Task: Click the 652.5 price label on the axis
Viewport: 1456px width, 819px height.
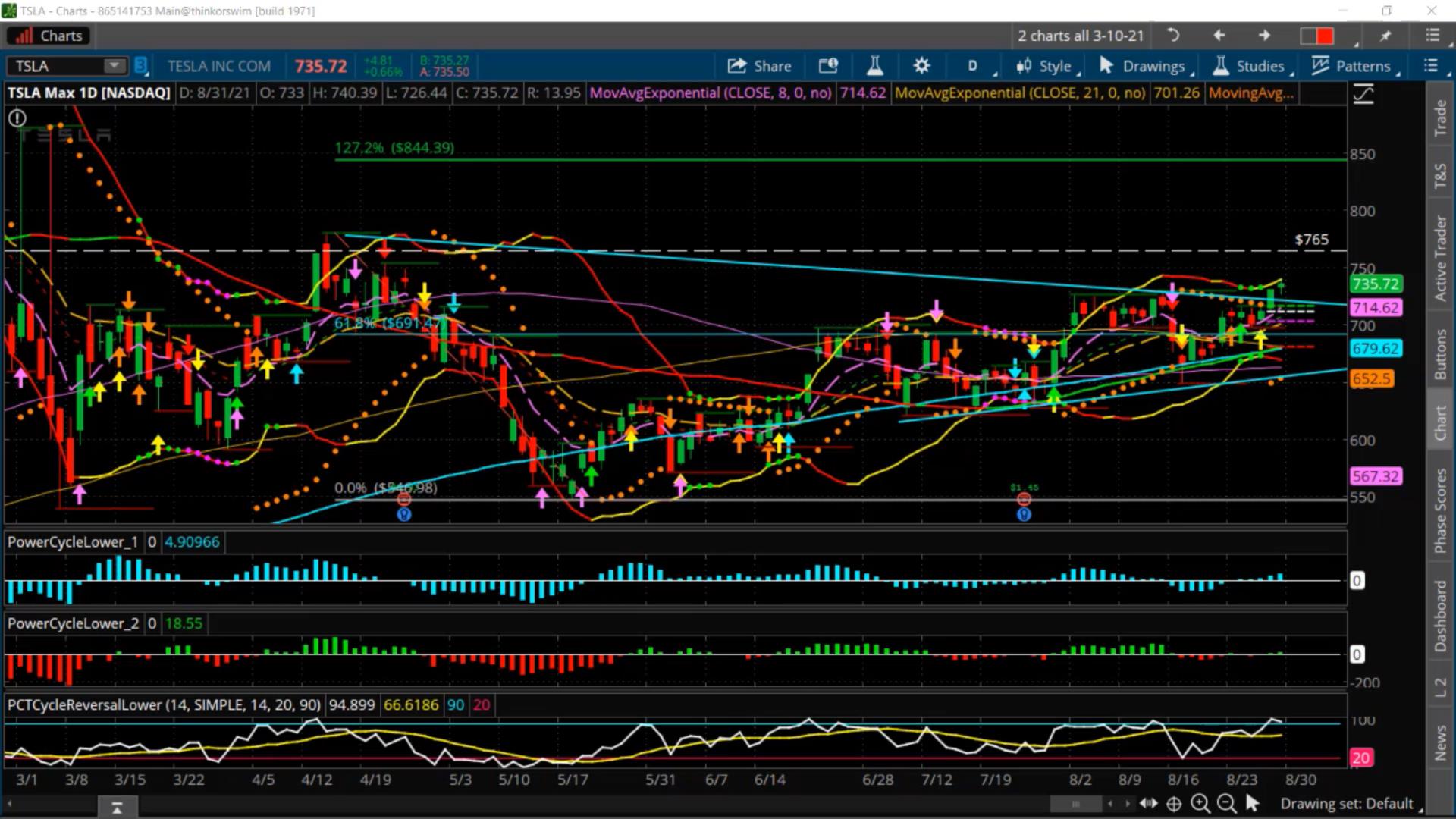Action: [x=1371, y=378]
